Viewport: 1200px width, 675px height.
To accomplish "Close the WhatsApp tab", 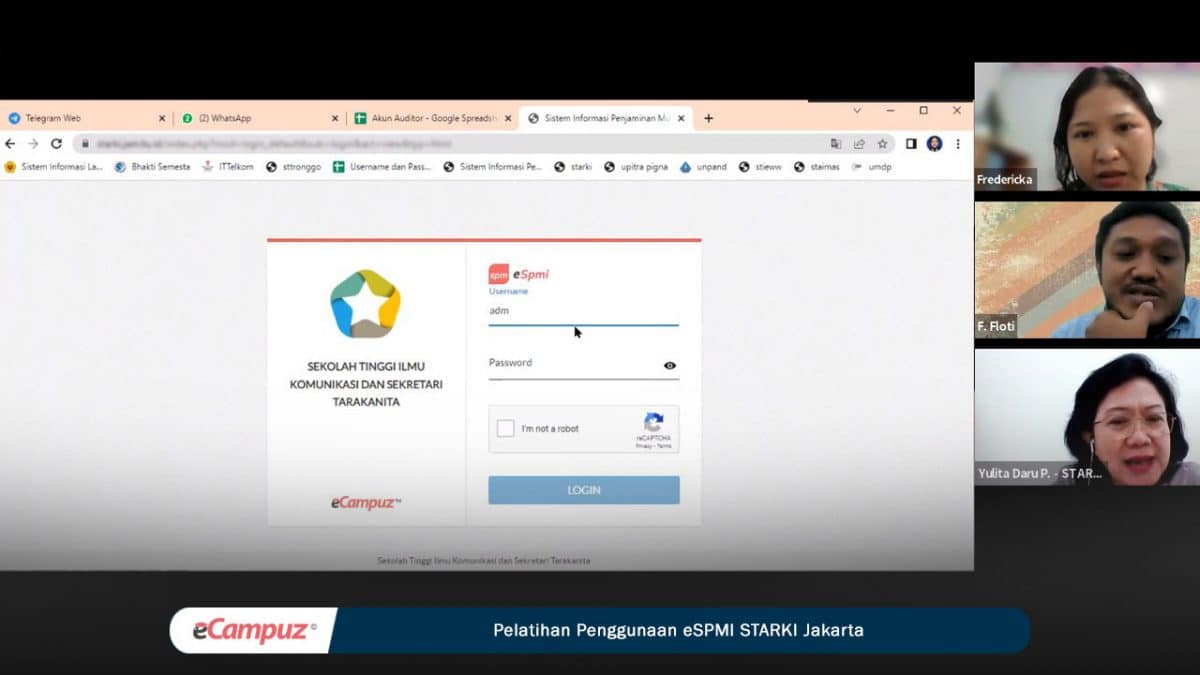I will (x=335, y=118).
